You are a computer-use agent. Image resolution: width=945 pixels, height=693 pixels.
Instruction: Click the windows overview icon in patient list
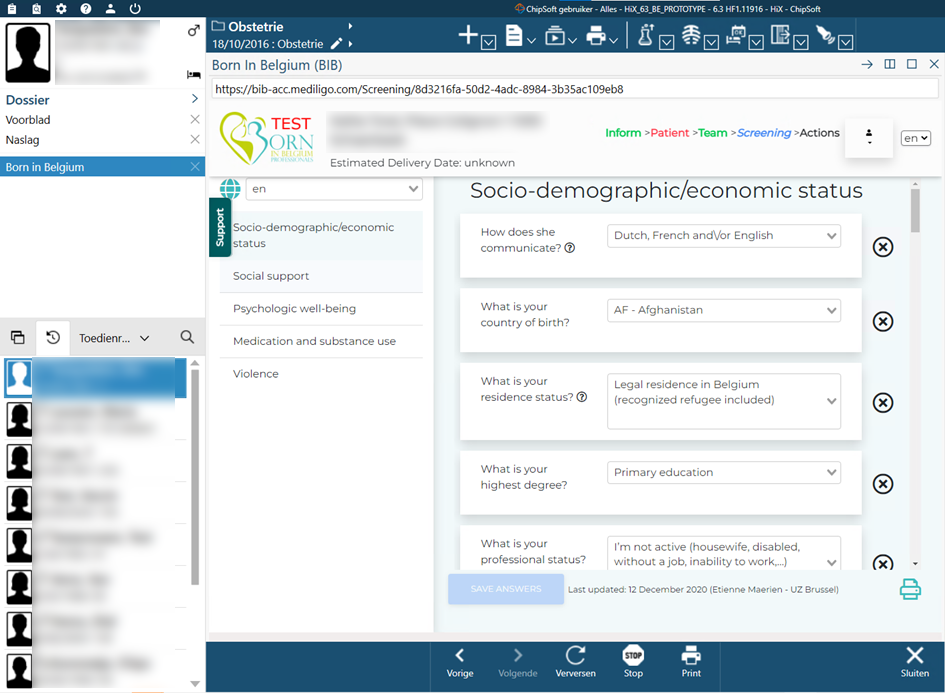pos(18,337)
